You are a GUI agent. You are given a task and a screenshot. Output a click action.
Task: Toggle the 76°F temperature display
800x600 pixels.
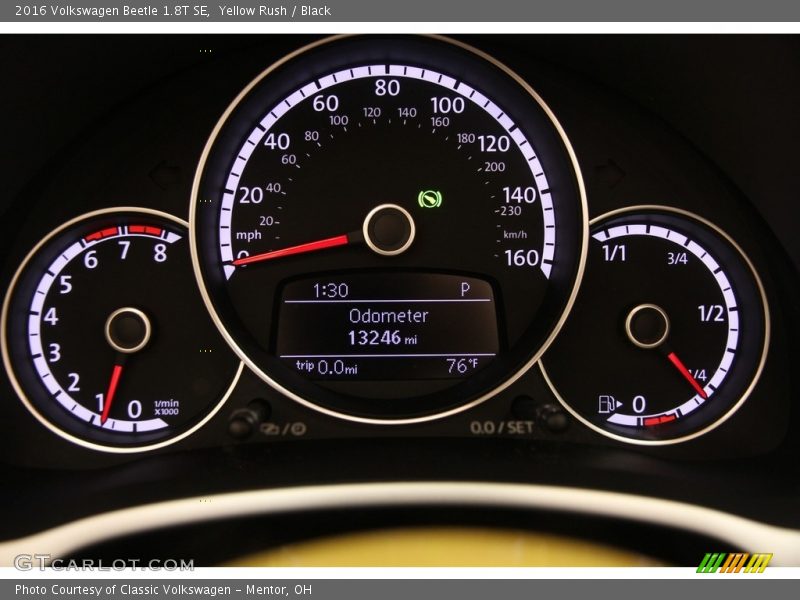click(461, 364)
